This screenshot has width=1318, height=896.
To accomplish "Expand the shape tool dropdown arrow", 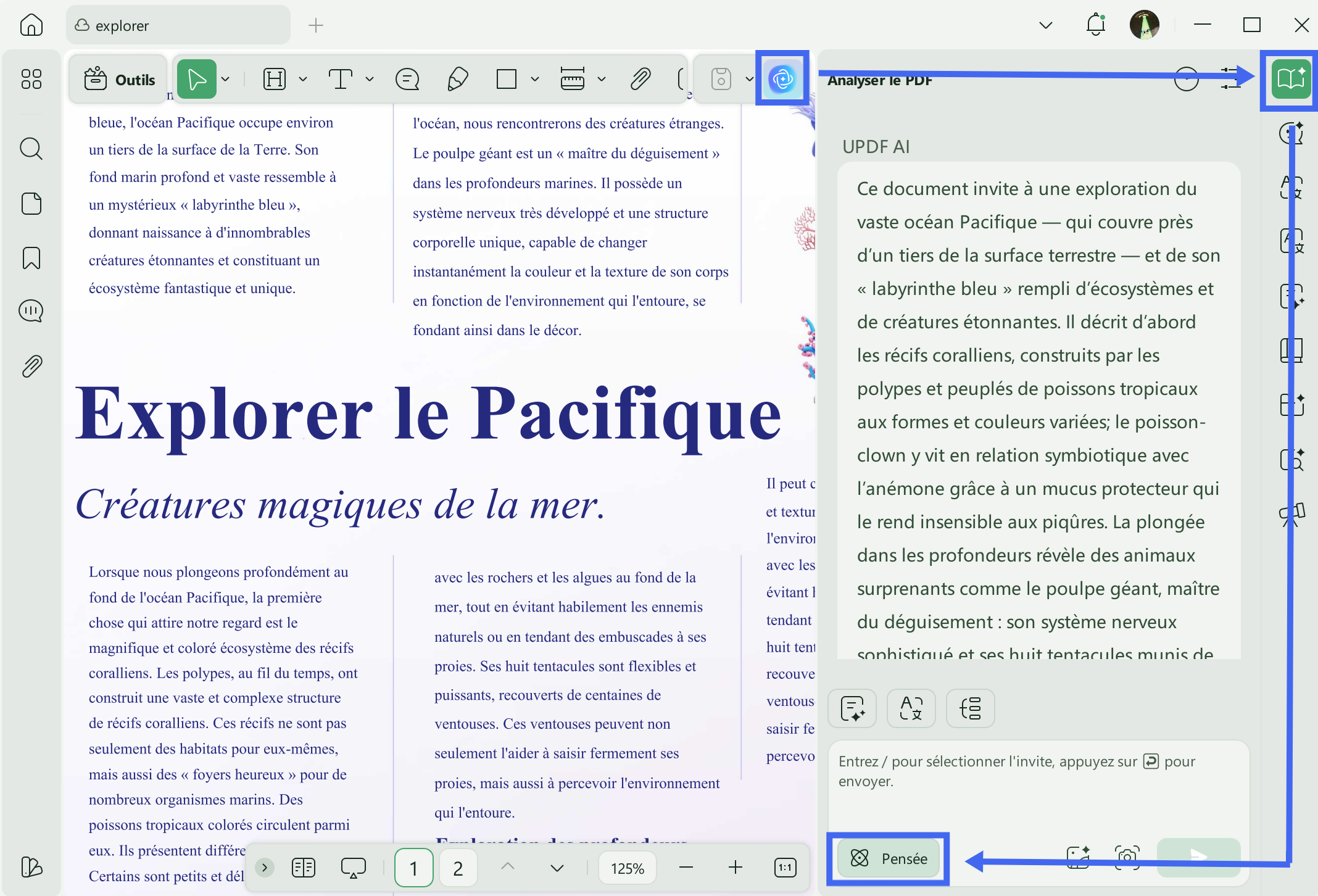I will (535, 79).
